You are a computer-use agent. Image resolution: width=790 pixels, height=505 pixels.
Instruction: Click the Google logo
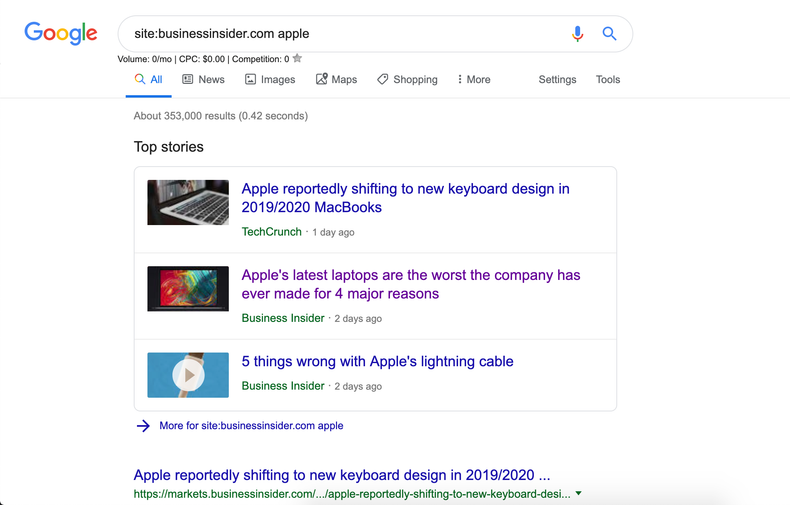coord(61,33)
